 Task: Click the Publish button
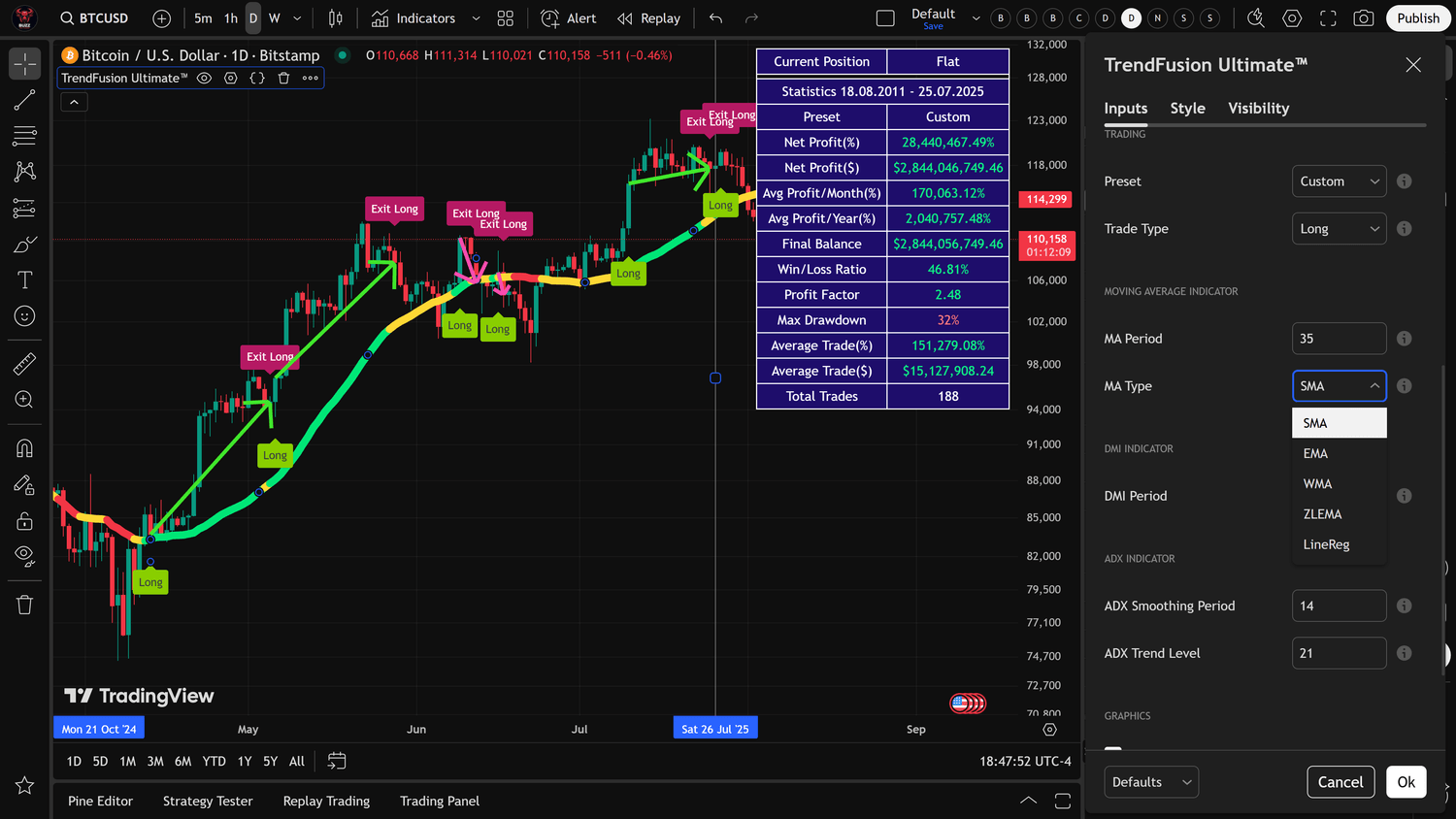[x=1418, y=18]
